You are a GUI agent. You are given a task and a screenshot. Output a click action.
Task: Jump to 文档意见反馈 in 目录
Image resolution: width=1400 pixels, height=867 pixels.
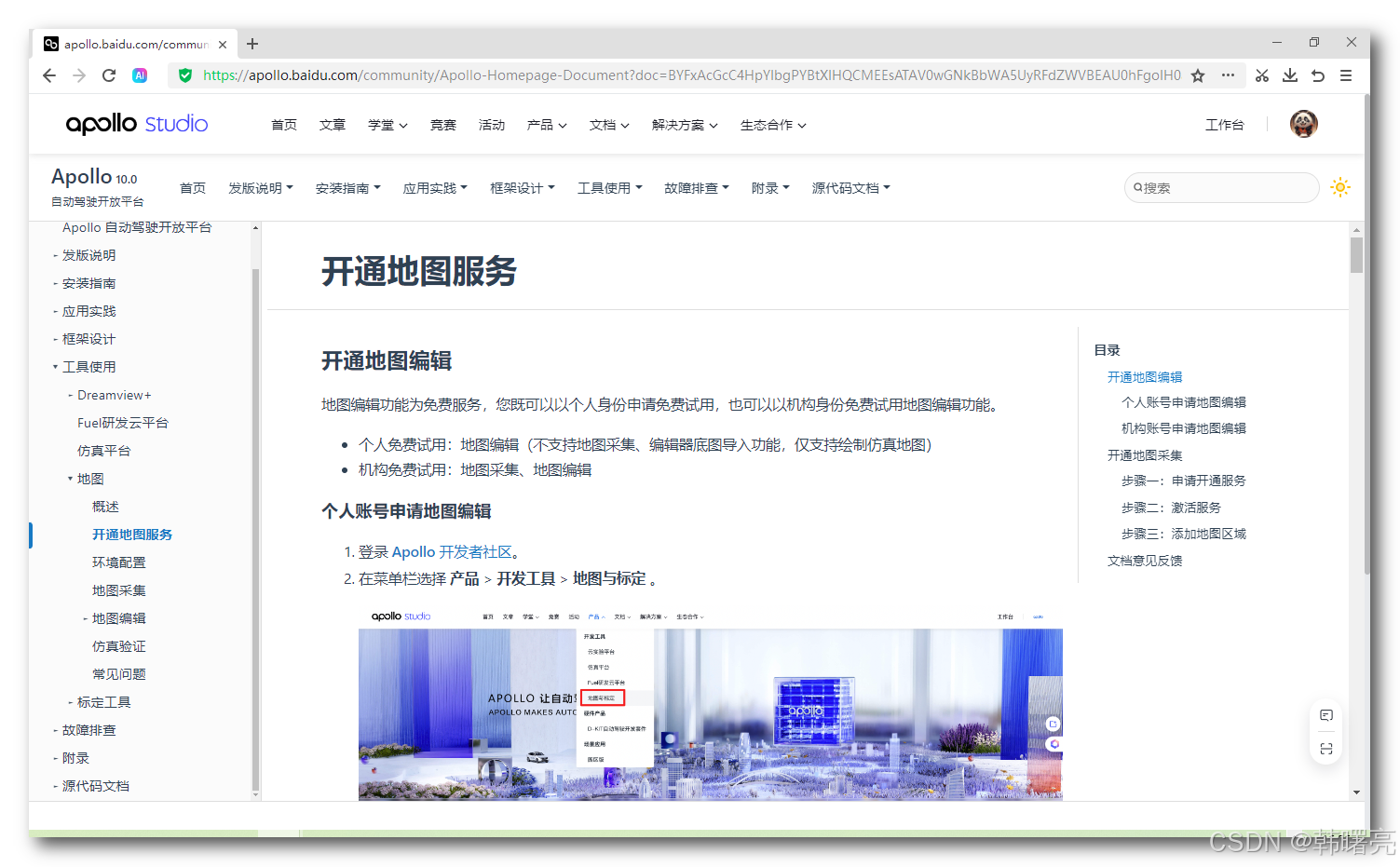coord(1145,561)
